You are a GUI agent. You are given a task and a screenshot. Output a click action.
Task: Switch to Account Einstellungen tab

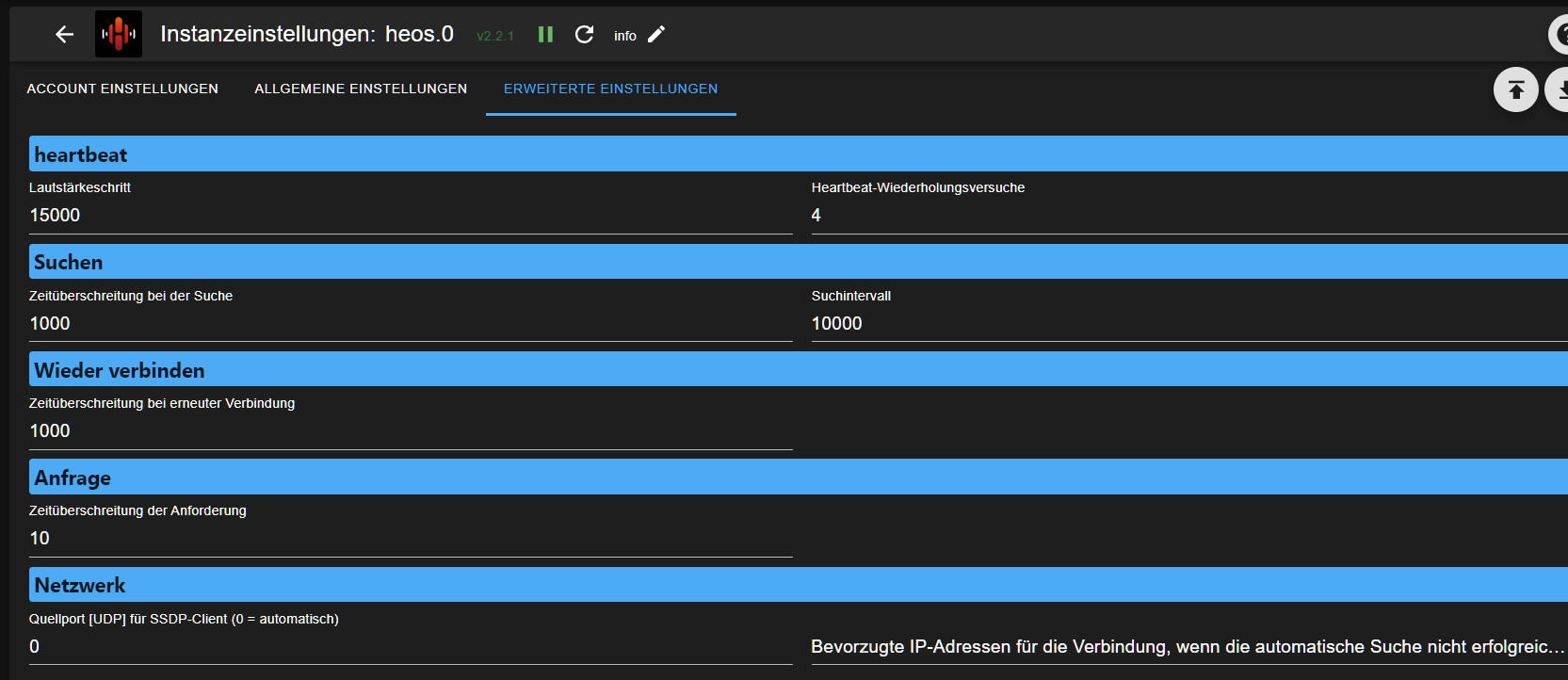(x=122, y=89)
